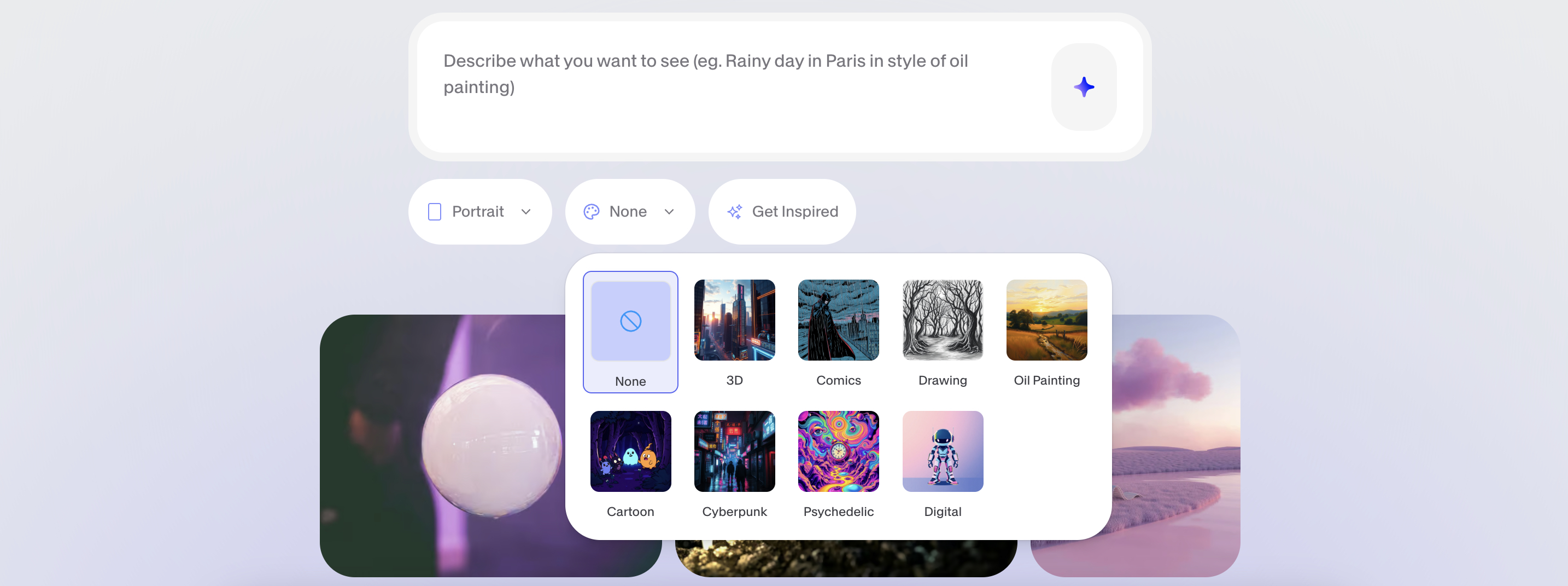Select the Psychedelic swirl style
This screenshot has width=1568, height=586.
tap(838, 451)
